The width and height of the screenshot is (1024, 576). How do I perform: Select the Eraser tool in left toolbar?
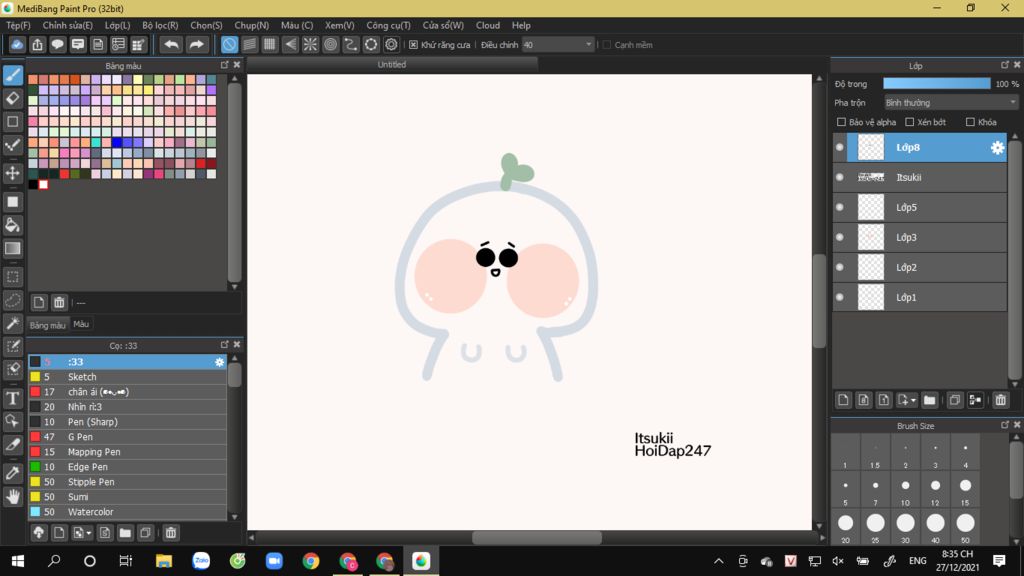[x=13, y=98]
